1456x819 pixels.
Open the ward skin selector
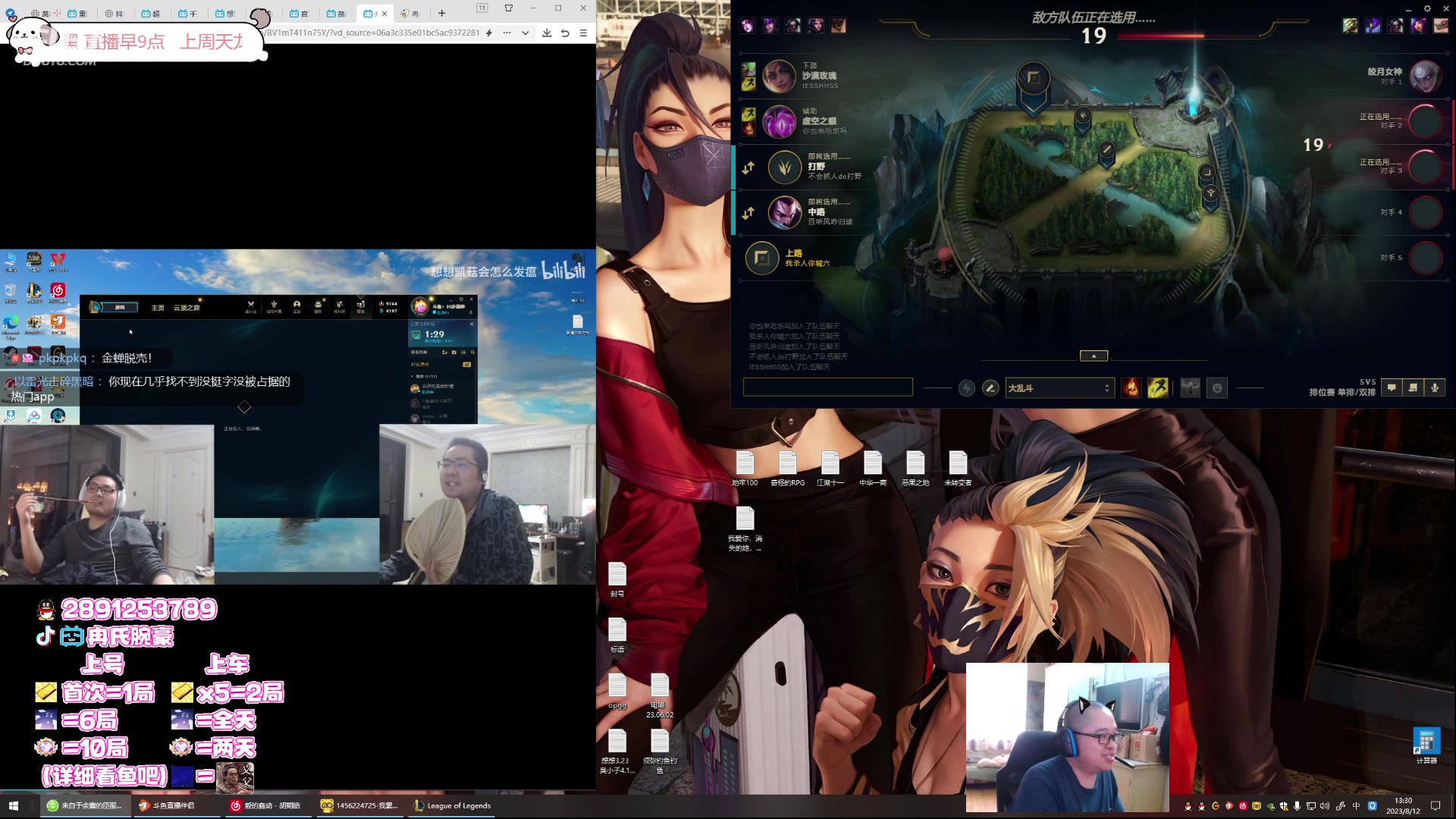[1191, 388]
